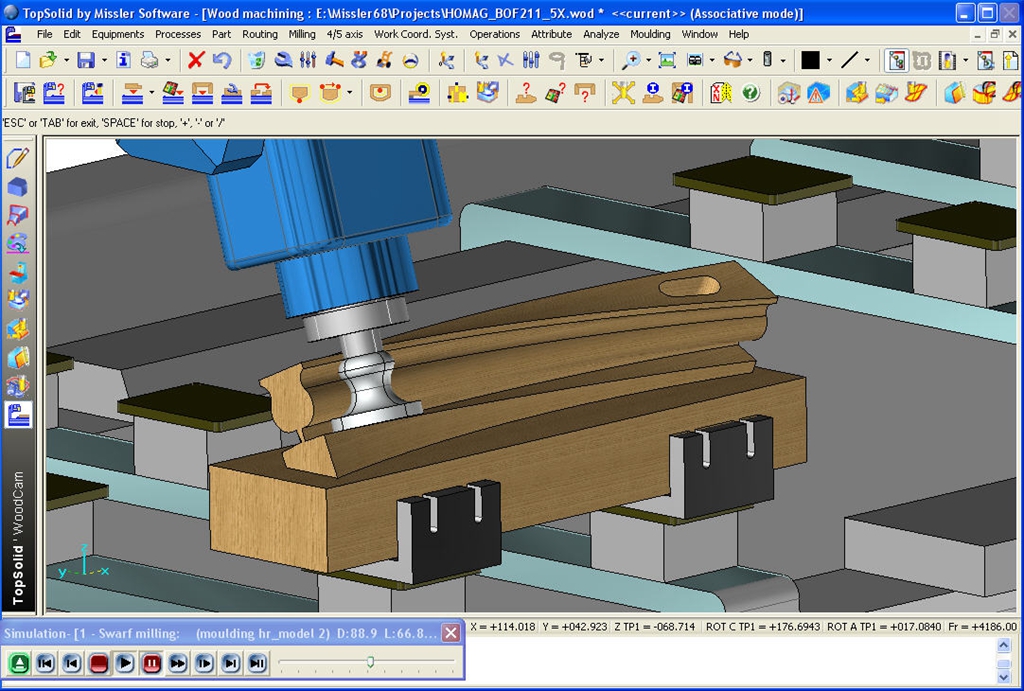Click the sunglasses rendering icon
The width and height of the screenshot is (1024, 691).
[733, 61]
